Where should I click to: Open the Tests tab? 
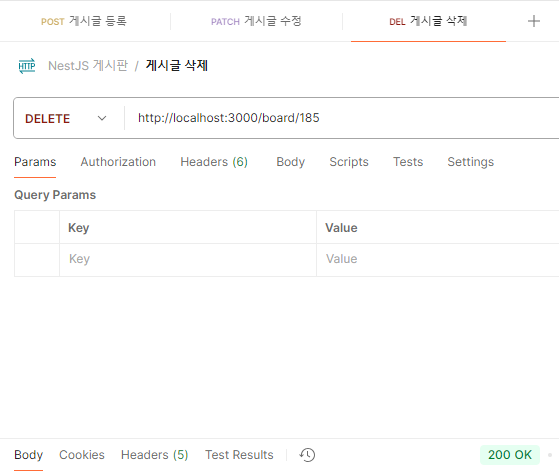[408, 162]
